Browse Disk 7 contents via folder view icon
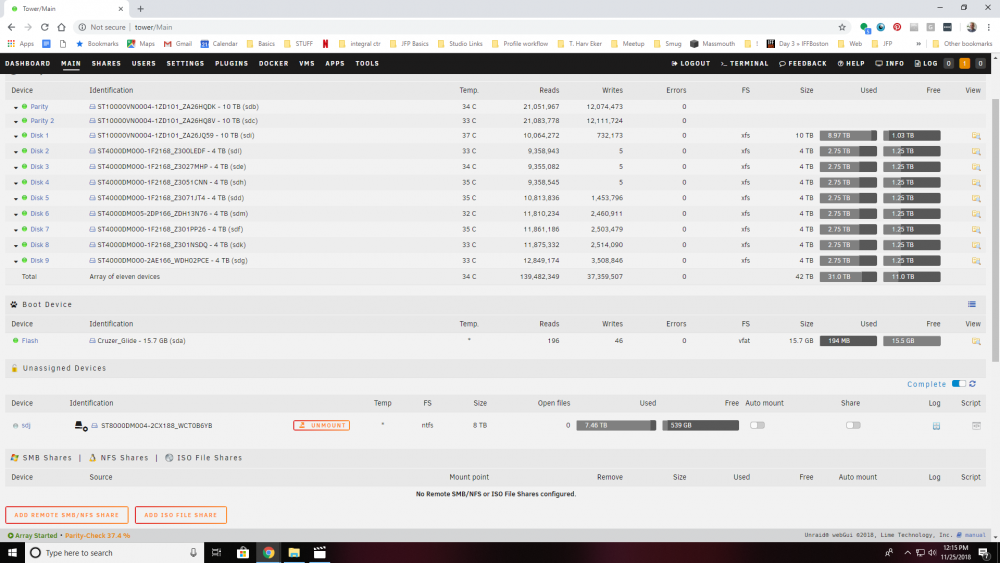 click(976, 230)
